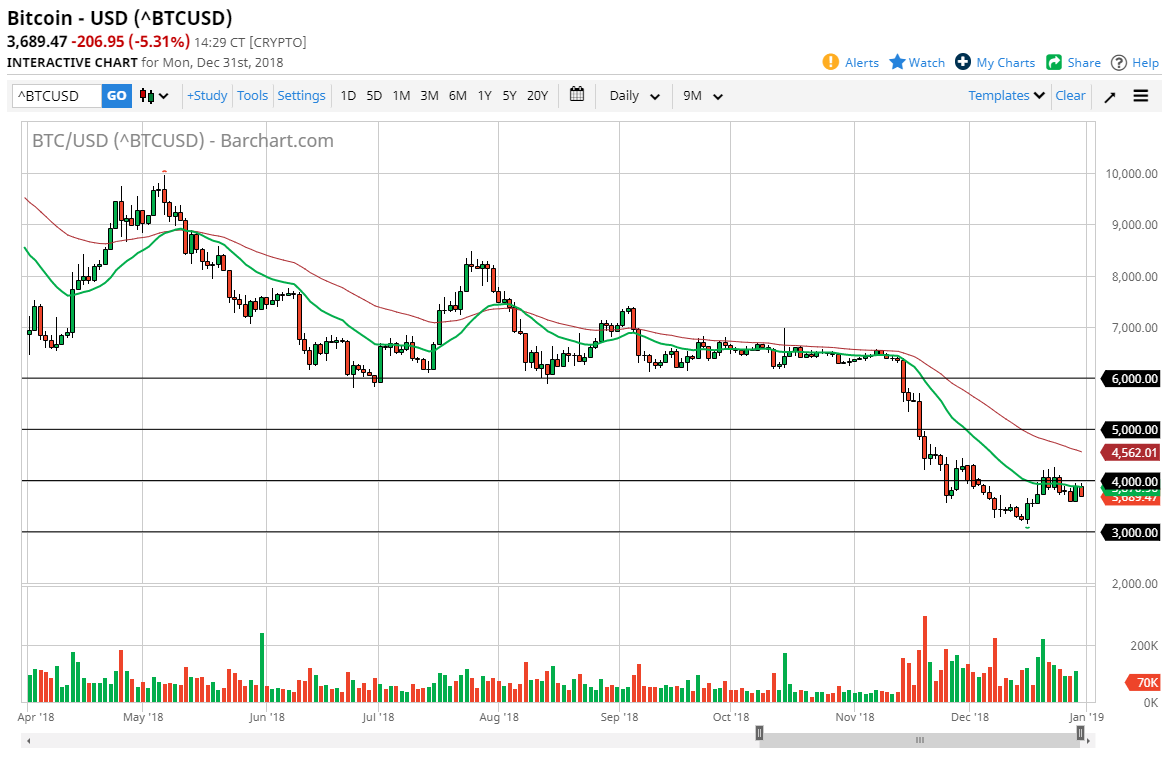Click the GO button
The height and width of the screenshot is (757, 1162).
[116, 95]
